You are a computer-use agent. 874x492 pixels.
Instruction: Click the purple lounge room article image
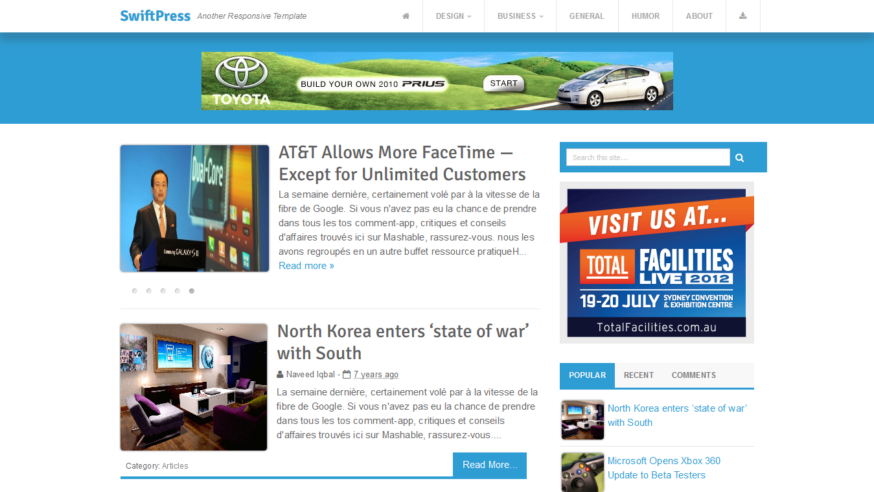point(193,387)
